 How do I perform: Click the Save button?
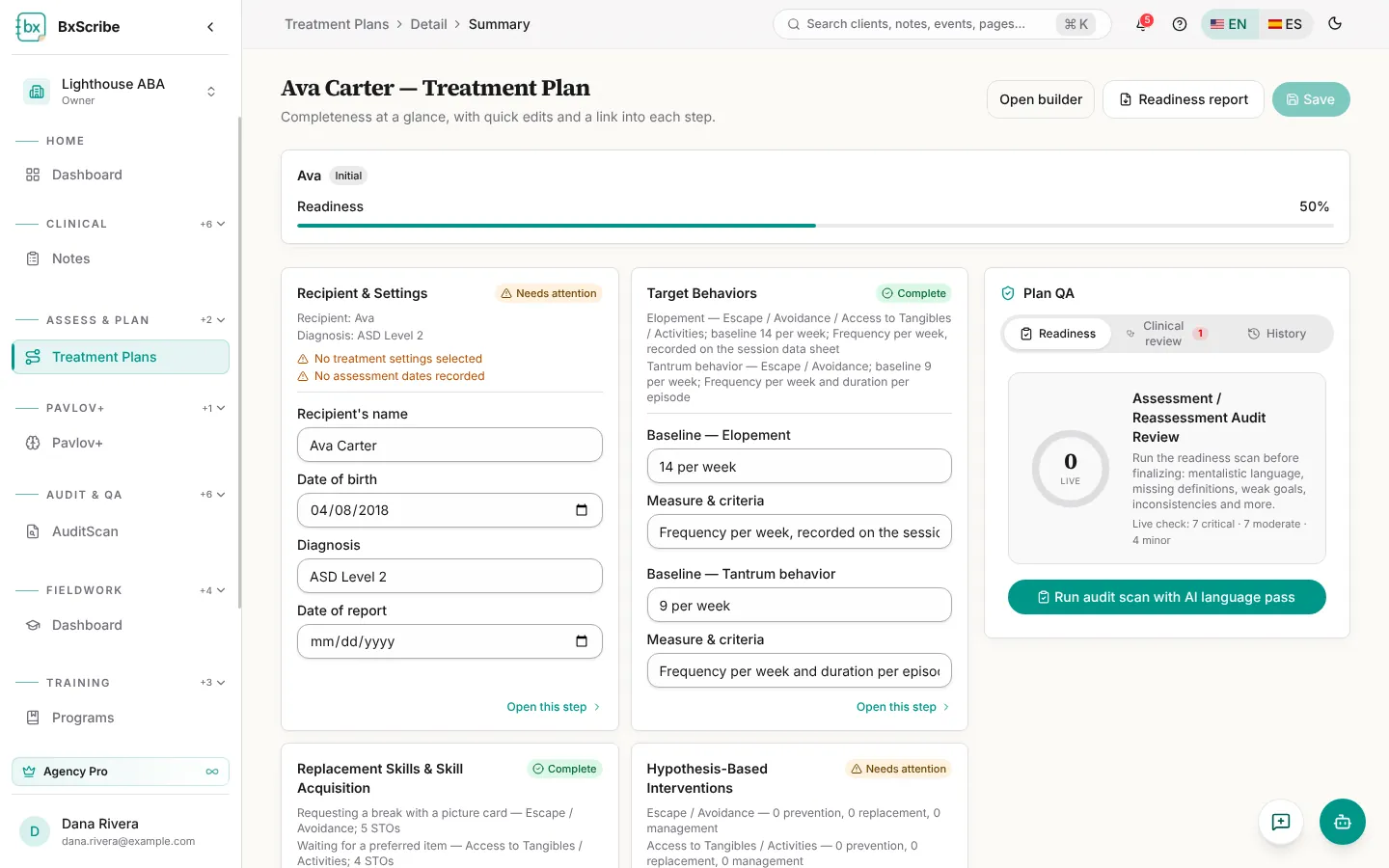pyautogui.click(x=1311, y=99)
